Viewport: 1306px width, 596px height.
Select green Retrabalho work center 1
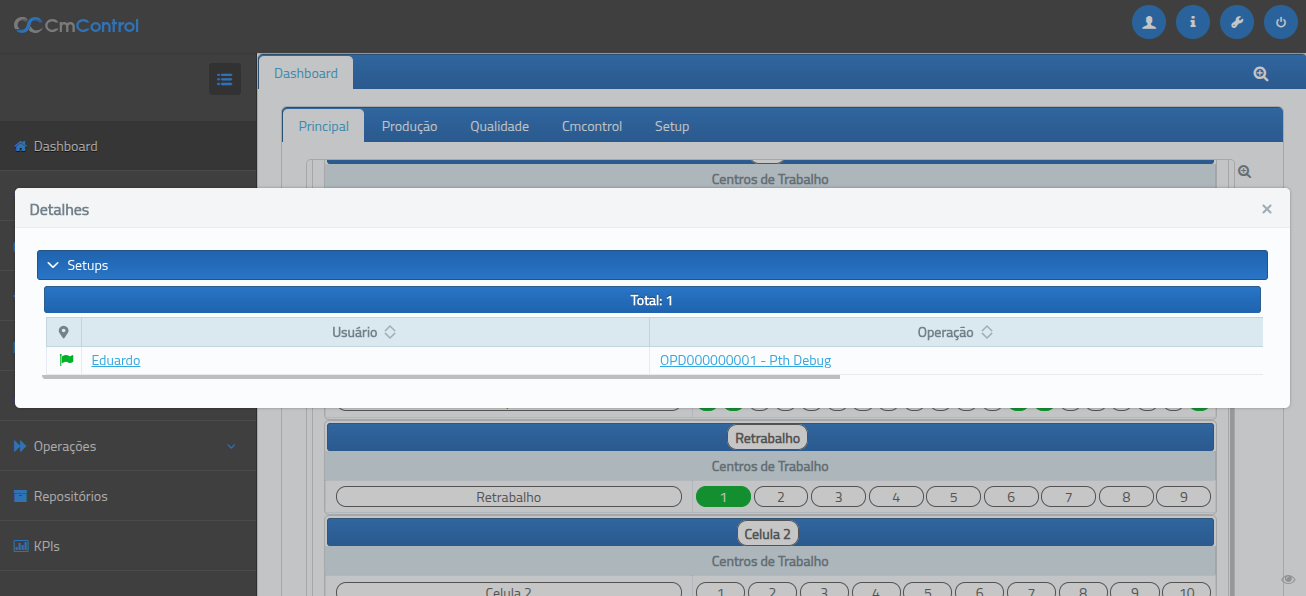click(x=722, y=497)
